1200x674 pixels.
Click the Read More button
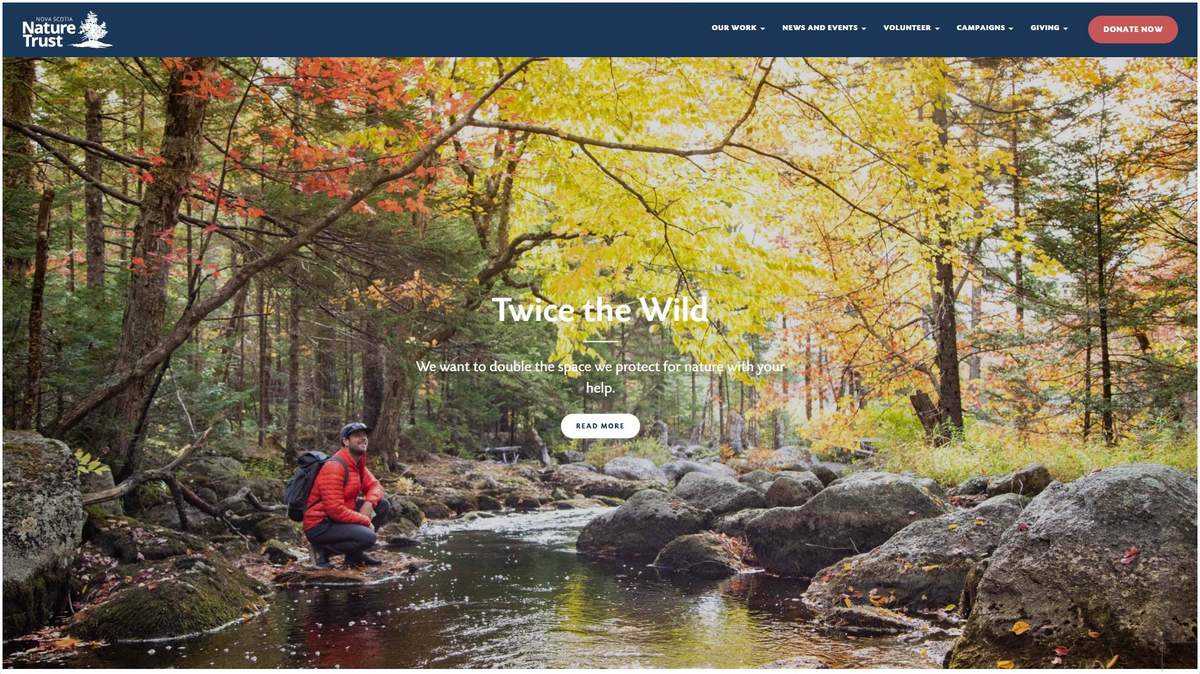(x=600, y=426)
